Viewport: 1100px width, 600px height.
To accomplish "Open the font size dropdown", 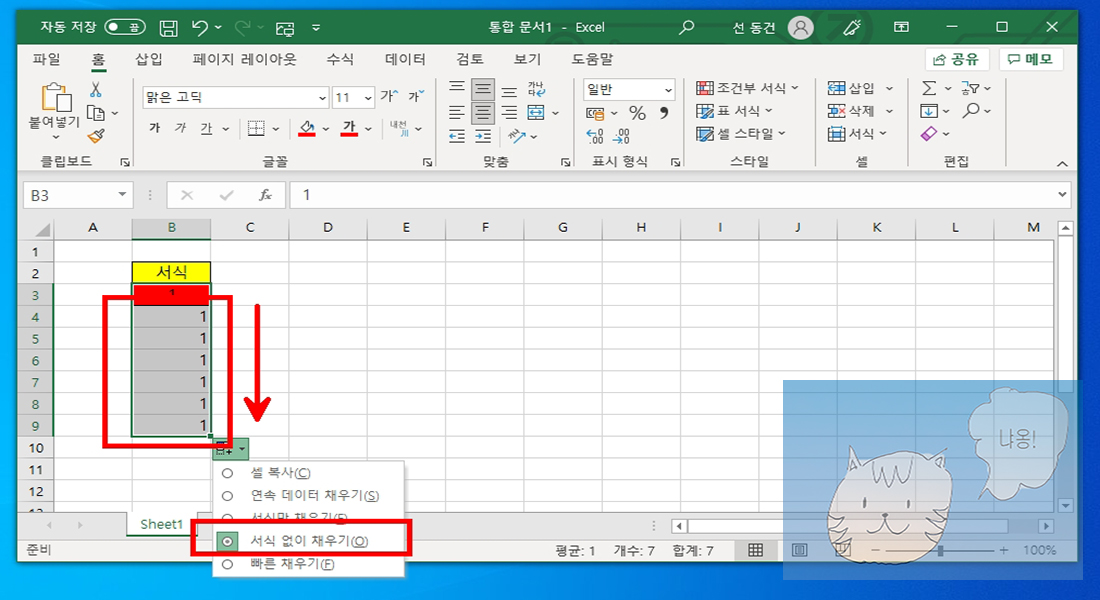I will (368, 98).
